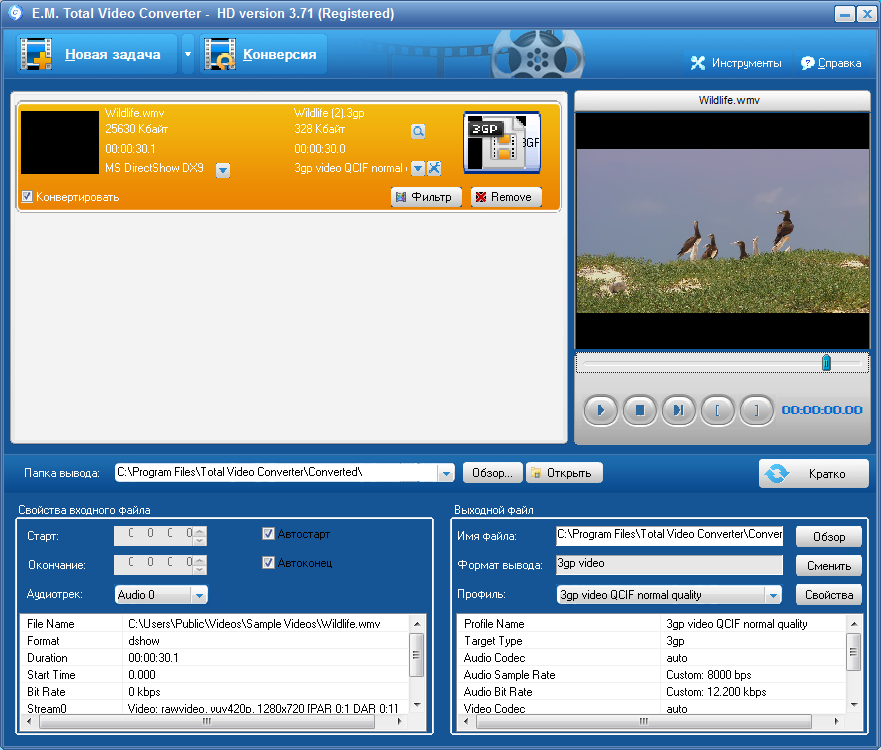Expand the MS DirectShow DX9 decoder dropdown
This screenshot has height=750, width=881.
(223, 170)
